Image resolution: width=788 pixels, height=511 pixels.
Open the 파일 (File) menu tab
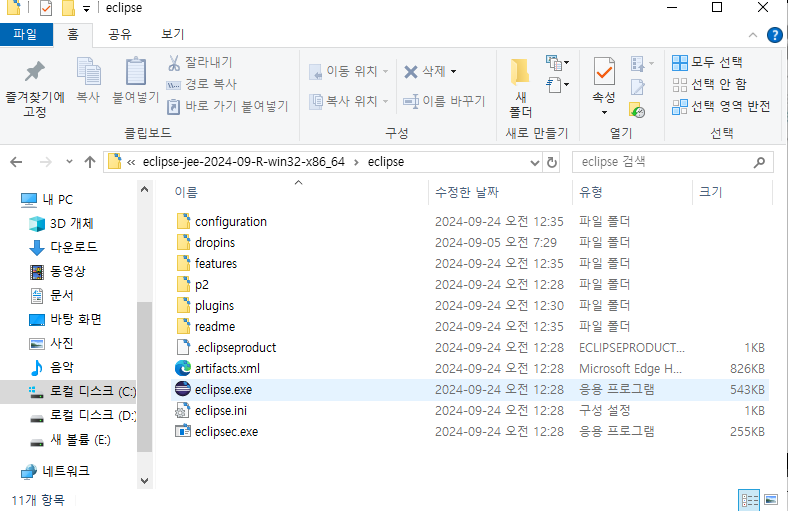(26, 34)
